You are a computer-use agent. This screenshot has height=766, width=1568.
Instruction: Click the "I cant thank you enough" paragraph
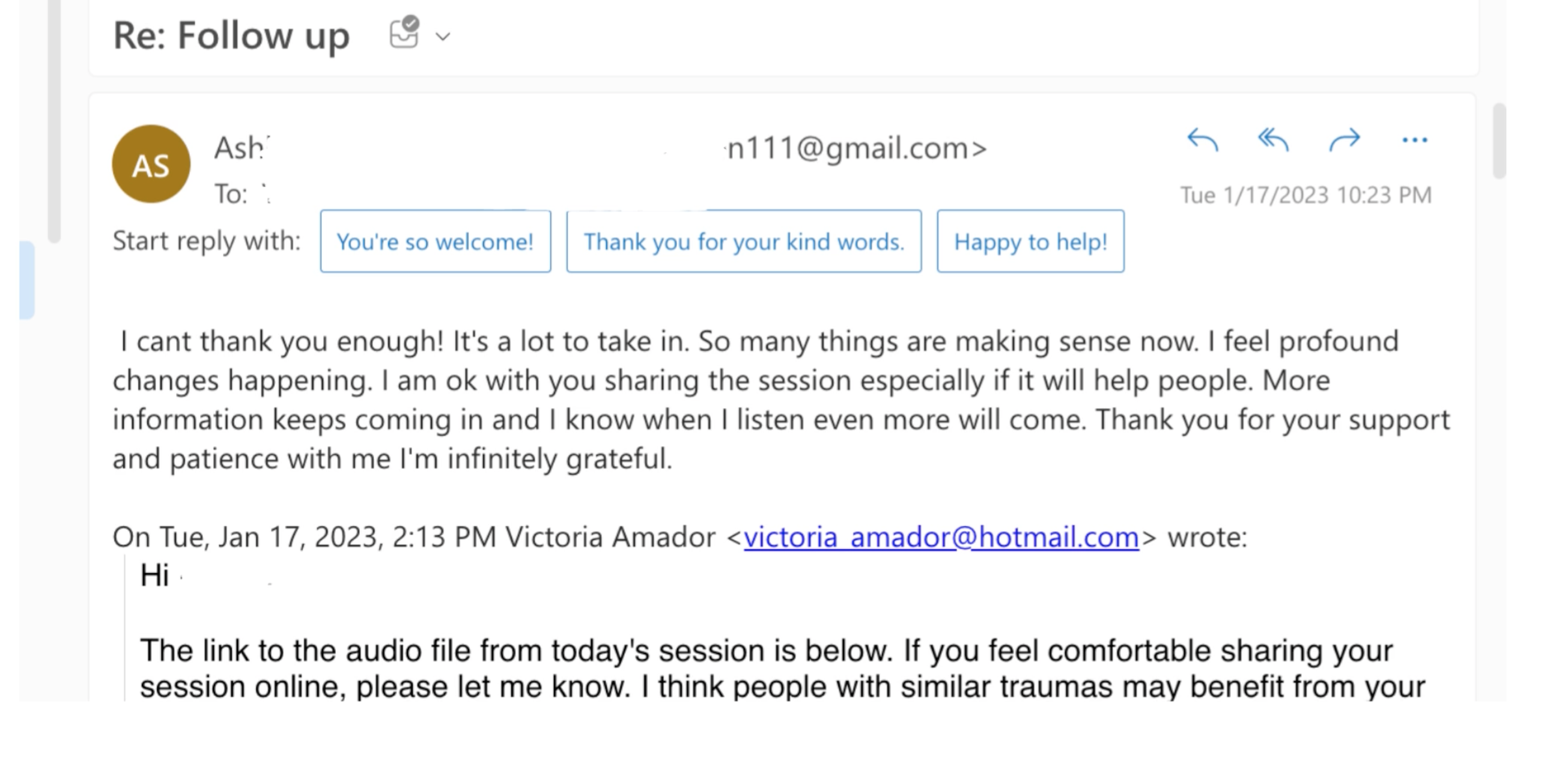782,400
